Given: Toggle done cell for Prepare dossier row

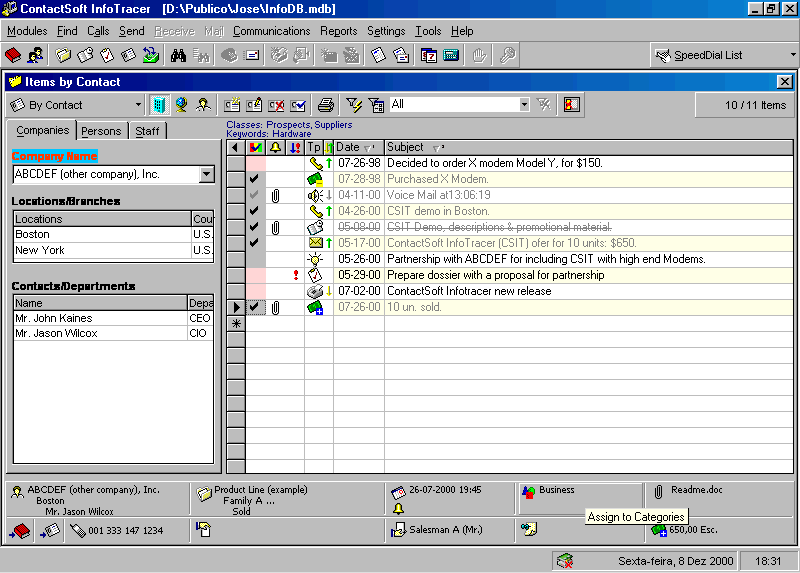Looking at the screenshot, I should (x=256, y=275).
